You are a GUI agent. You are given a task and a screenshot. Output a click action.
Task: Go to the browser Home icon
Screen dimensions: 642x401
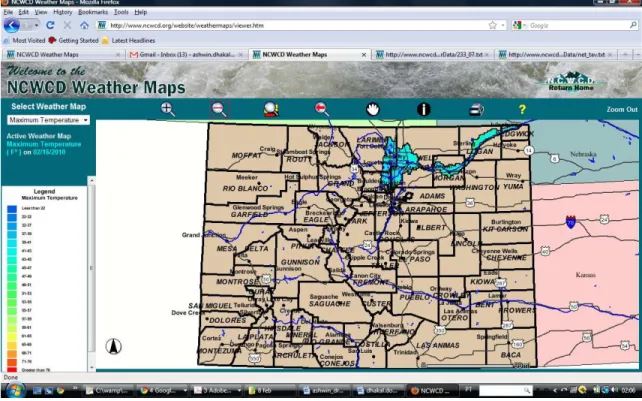point(84,25)
